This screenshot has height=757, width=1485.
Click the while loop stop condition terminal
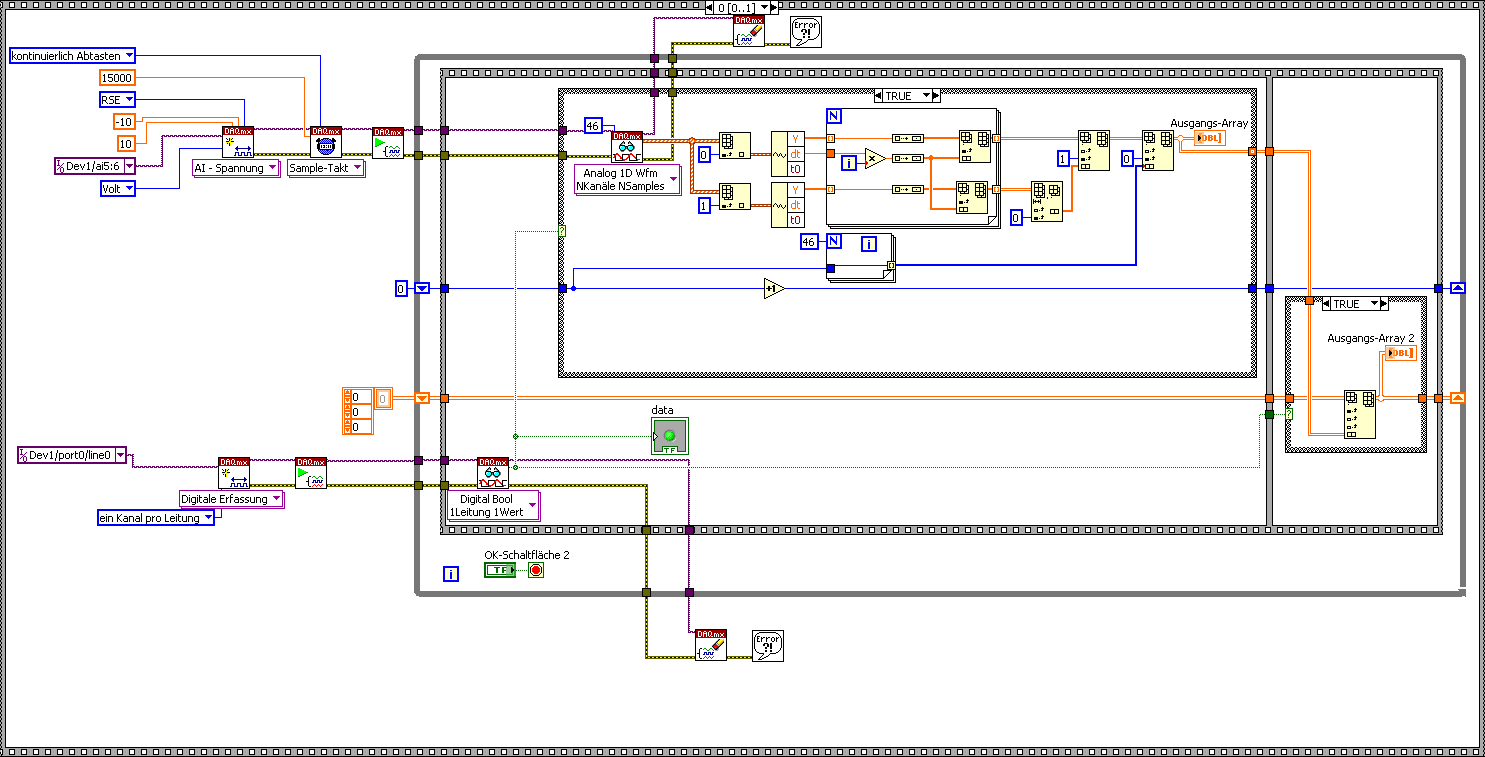(x=535, y=570)
